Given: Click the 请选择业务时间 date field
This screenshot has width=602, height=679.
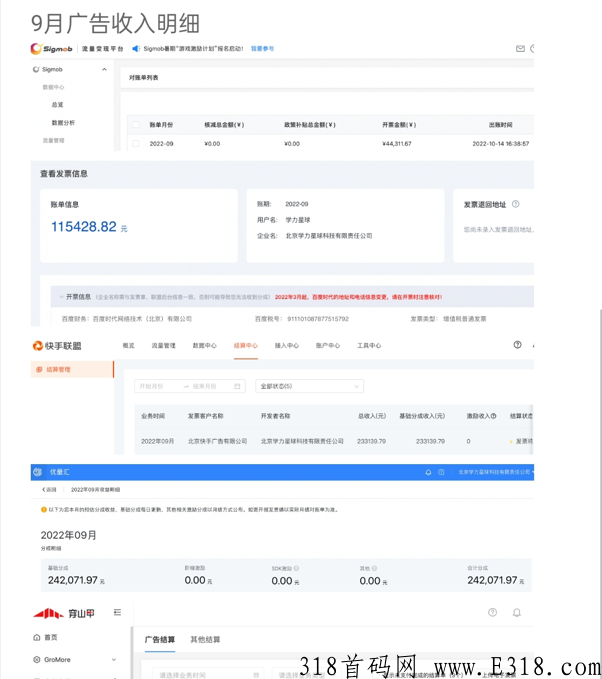Looking at the screenshot, I should point(207,675).
